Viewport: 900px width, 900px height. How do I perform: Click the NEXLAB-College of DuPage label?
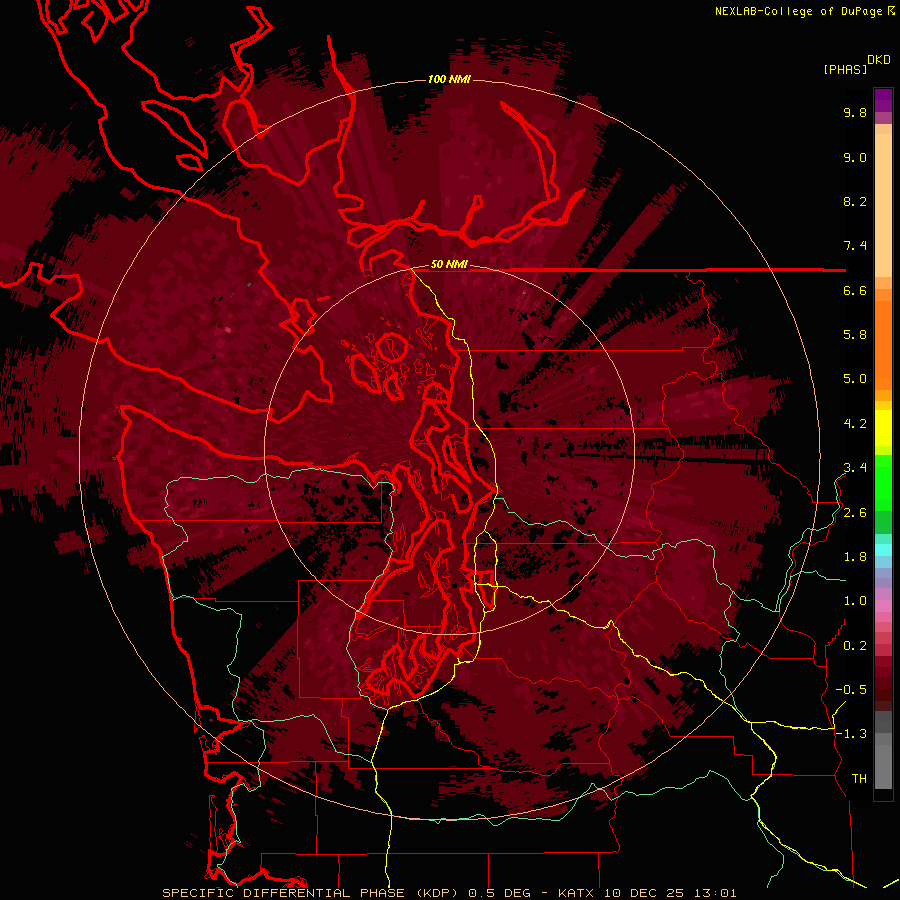(801, 11)
